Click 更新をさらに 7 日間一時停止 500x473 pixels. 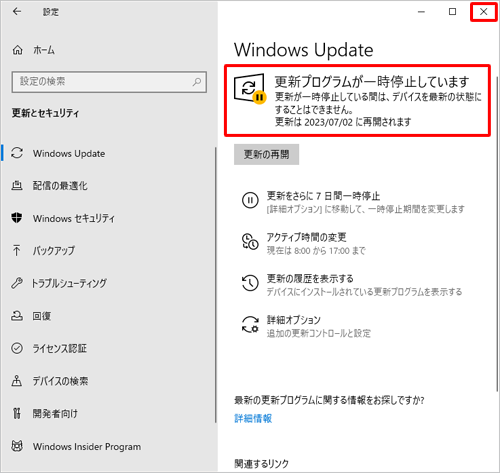pyautogui.click(x=323, y=196)
